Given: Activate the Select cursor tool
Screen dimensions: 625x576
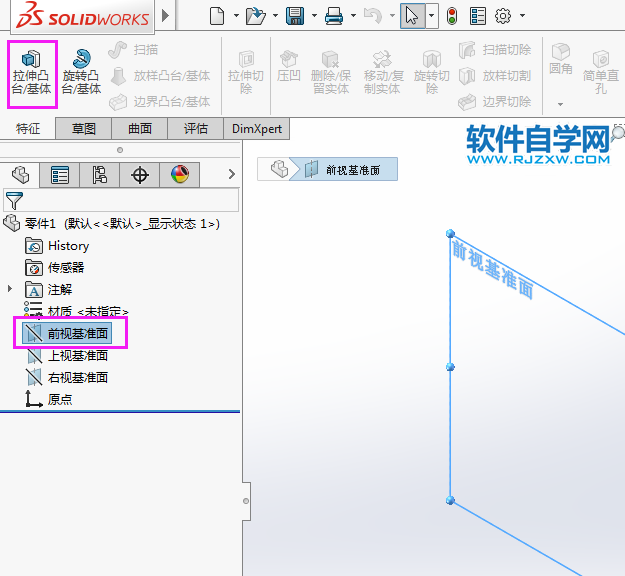Looking at the screenshot, I should click(x=412, y=16).
